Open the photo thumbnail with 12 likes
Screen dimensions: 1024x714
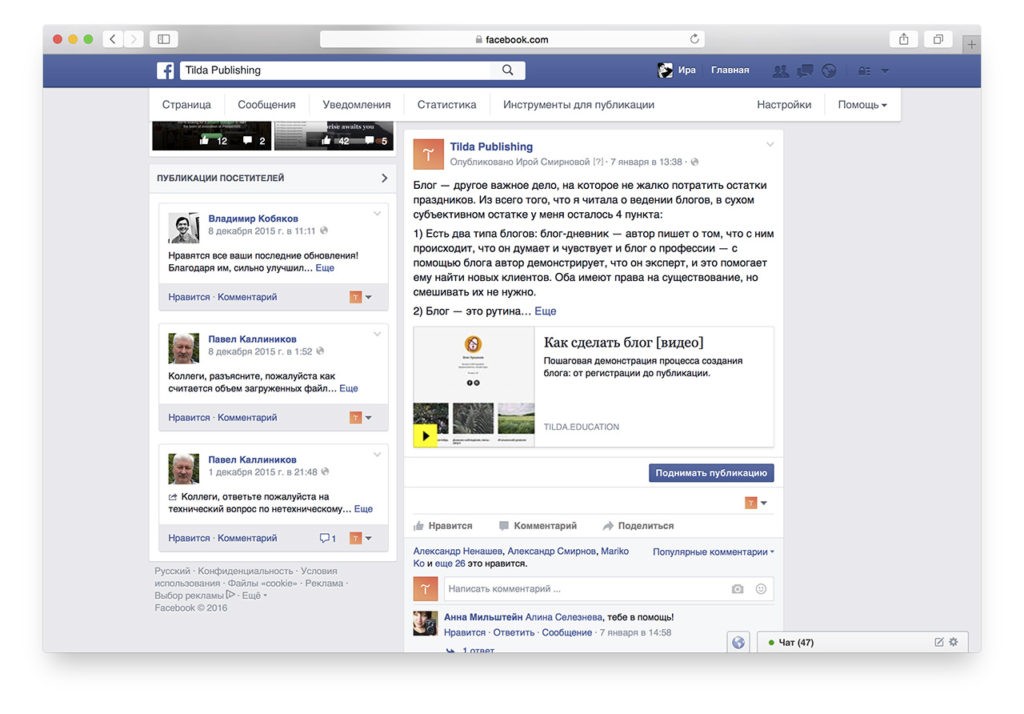(212, 136)
